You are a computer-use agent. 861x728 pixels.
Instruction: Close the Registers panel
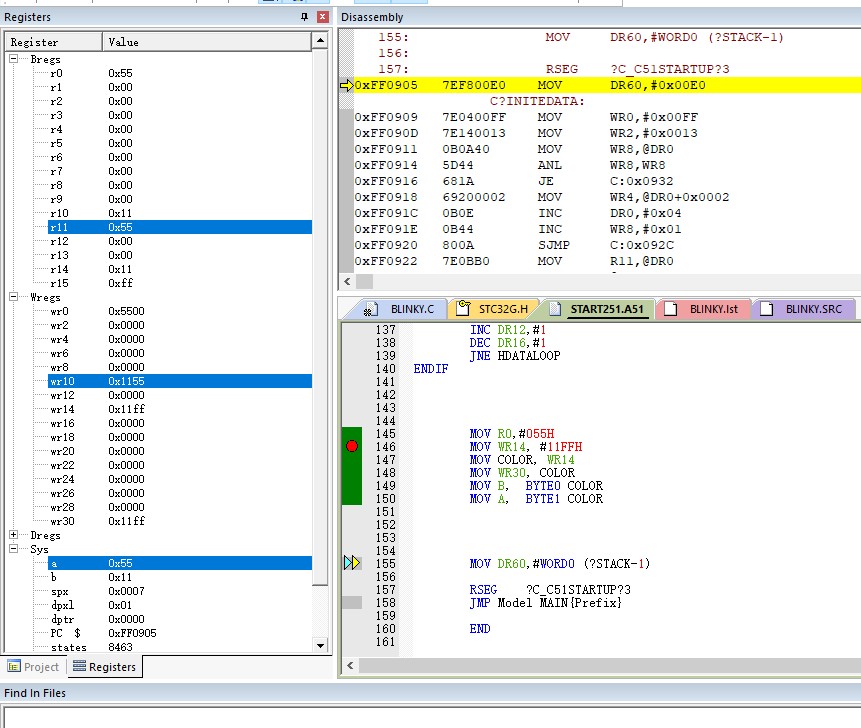(322, 17)
